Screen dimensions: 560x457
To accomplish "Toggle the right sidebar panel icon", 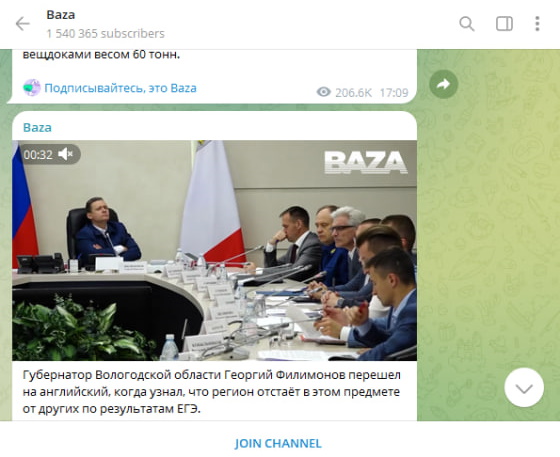I will 504,24.
